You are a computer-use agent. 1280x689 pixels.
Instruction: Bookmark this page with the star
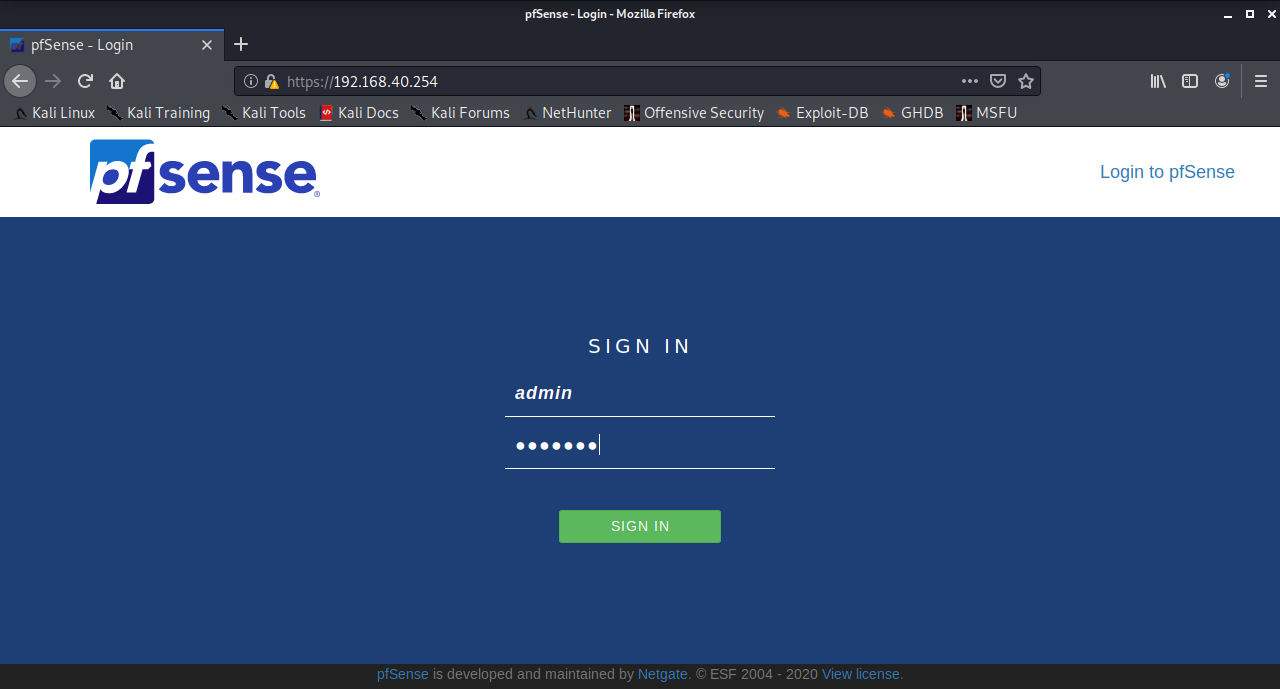click(x=1025, y=81)
